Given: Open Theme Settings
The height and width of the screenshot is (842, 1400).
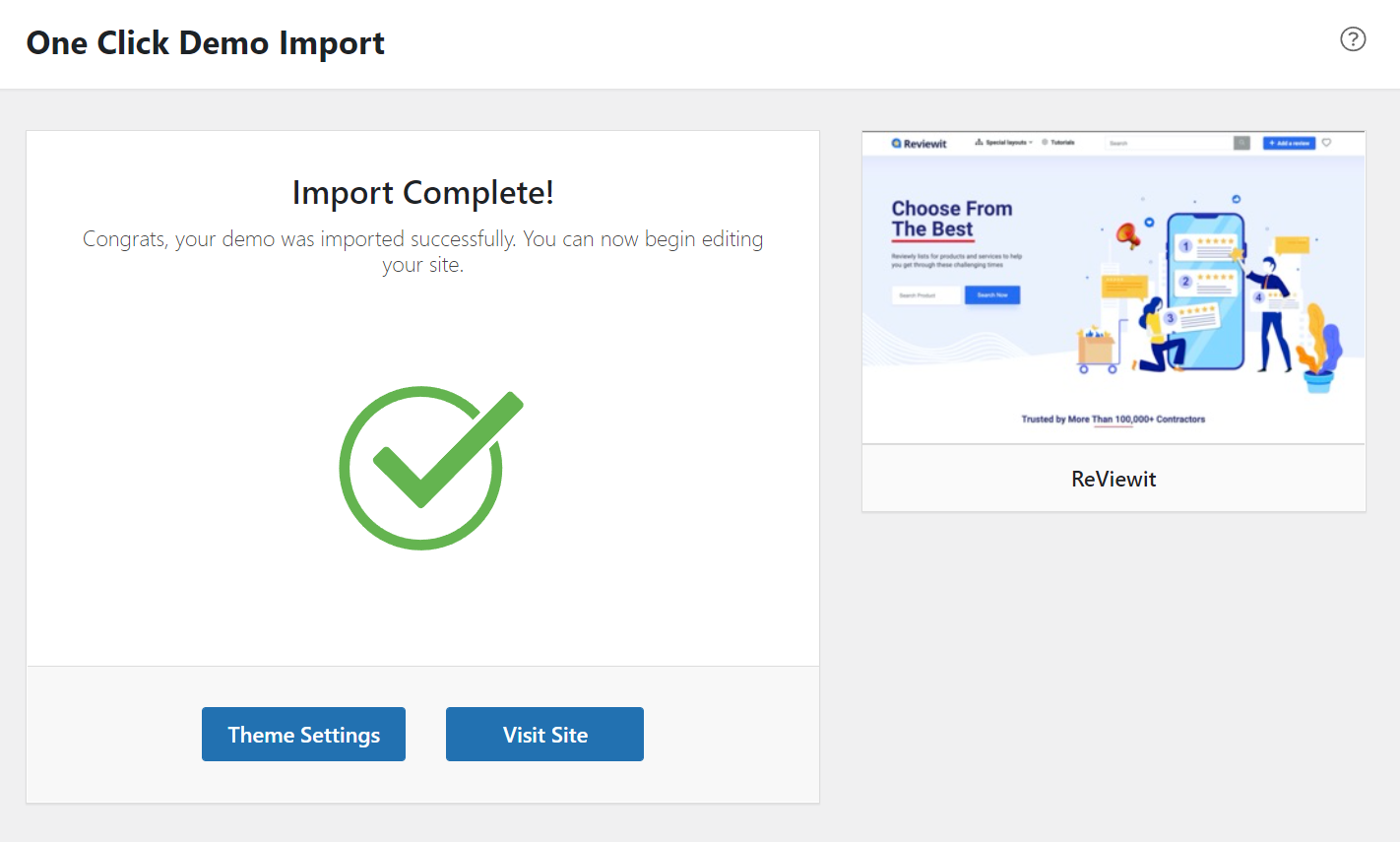Looking at the screenshot, I should click(303, 734).
